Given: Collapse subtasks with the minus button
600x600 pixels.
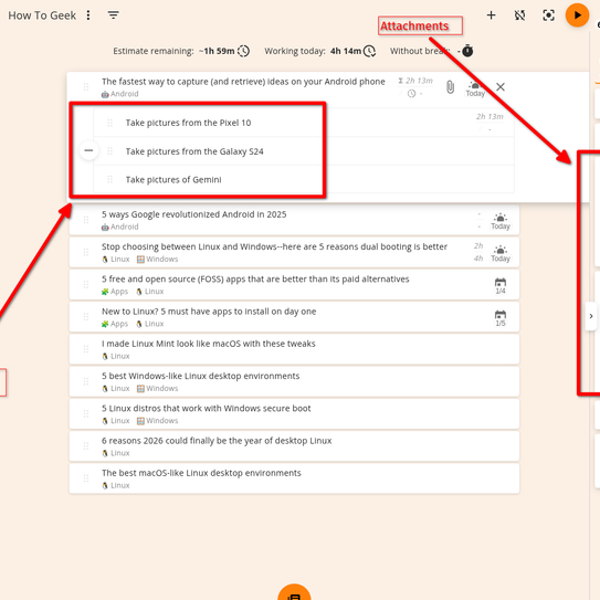Looking at the screenshot, I should point(88,150).
